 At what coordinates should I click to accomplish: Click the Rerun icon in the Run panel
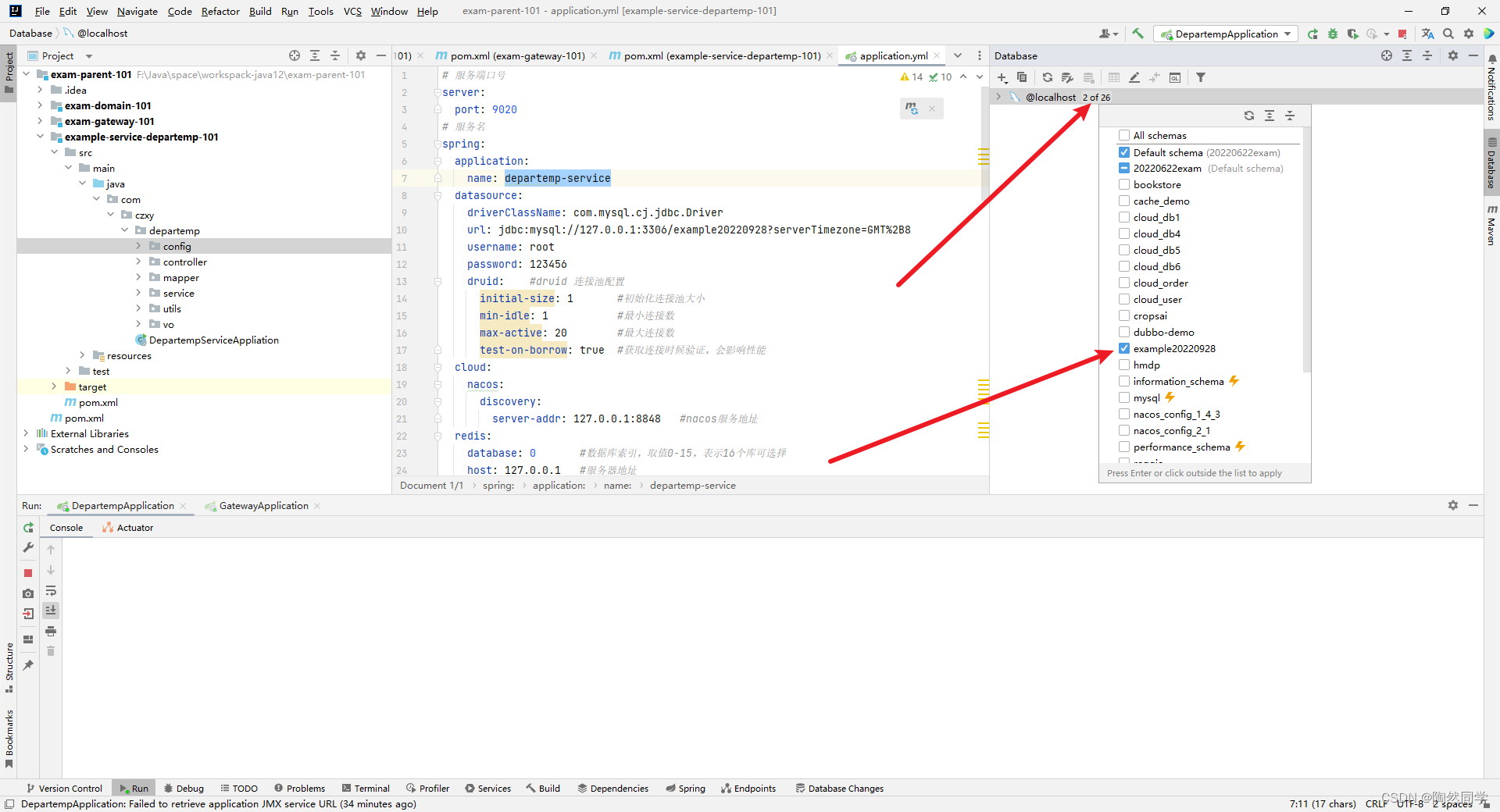[x=28, y=528]
